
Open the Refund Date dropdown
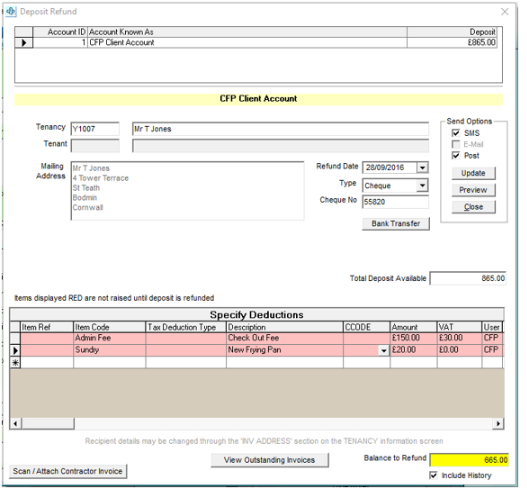422,167
